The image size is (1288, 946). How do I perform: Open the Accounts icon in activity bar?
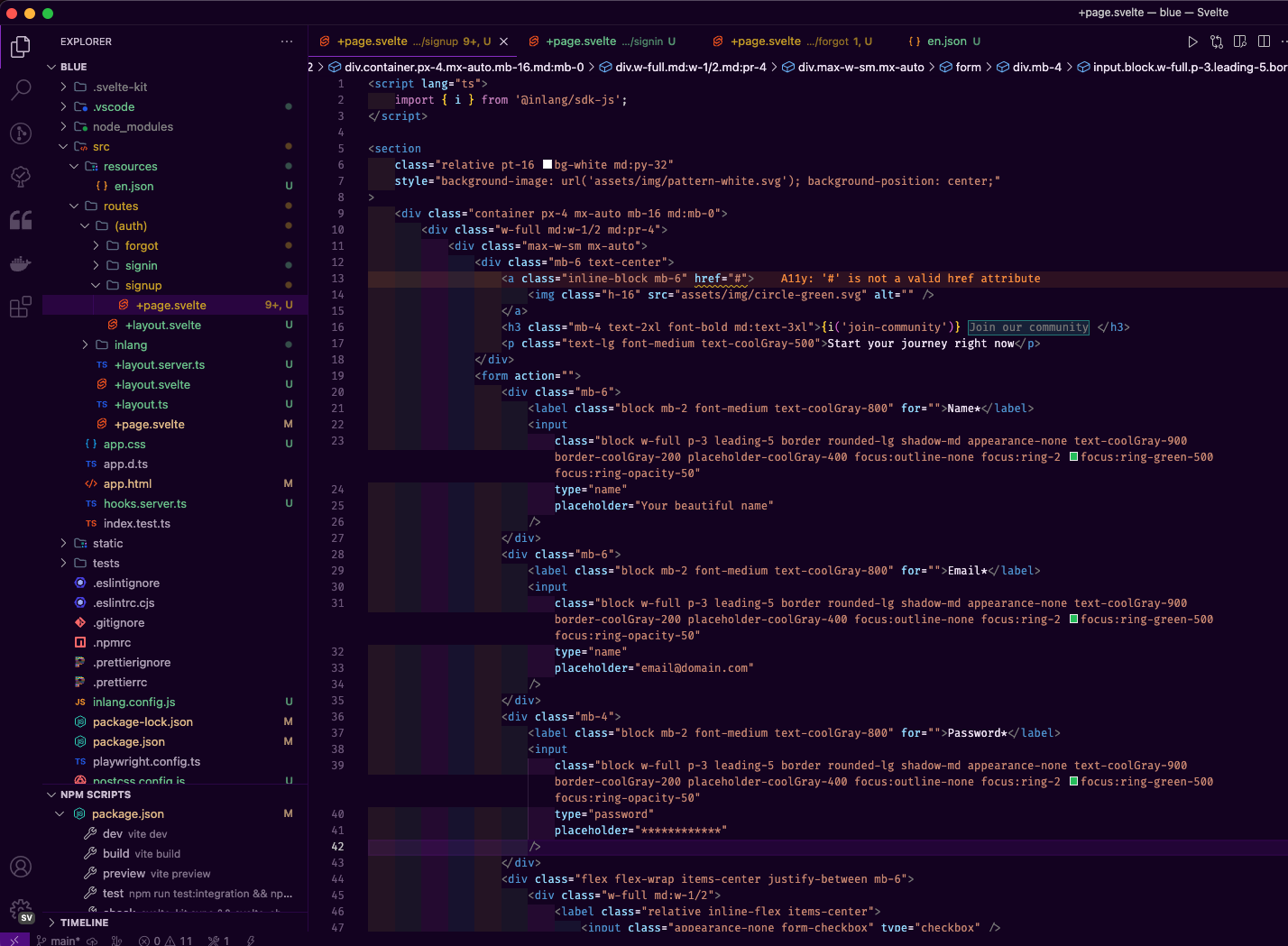(x=21, y=867)
